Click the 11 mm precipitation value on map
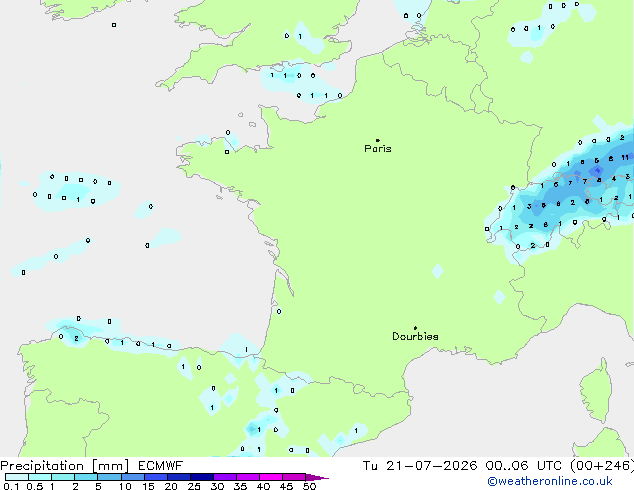 [625, 157]
